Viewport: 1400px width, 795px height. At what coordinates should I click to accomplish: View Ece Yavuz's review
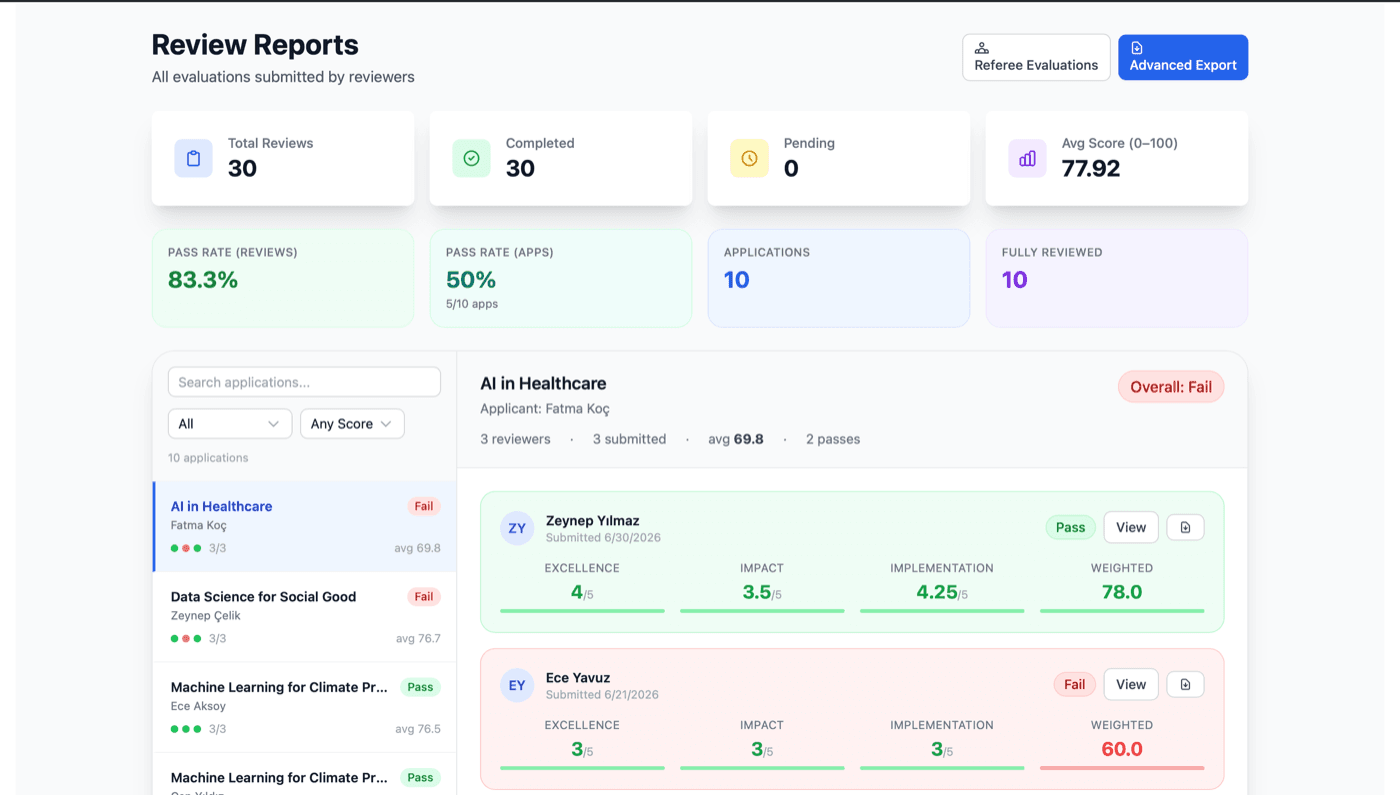[1131, 684]
